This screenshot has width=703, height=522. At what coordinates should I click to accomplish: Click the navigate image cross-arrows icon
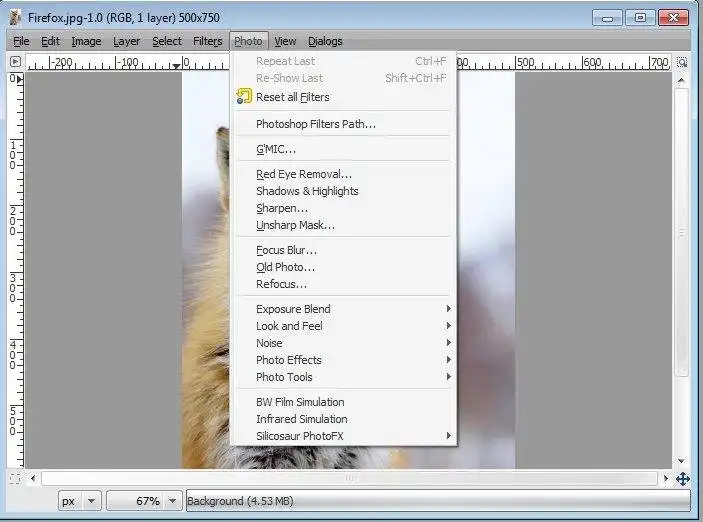(682, 479)
